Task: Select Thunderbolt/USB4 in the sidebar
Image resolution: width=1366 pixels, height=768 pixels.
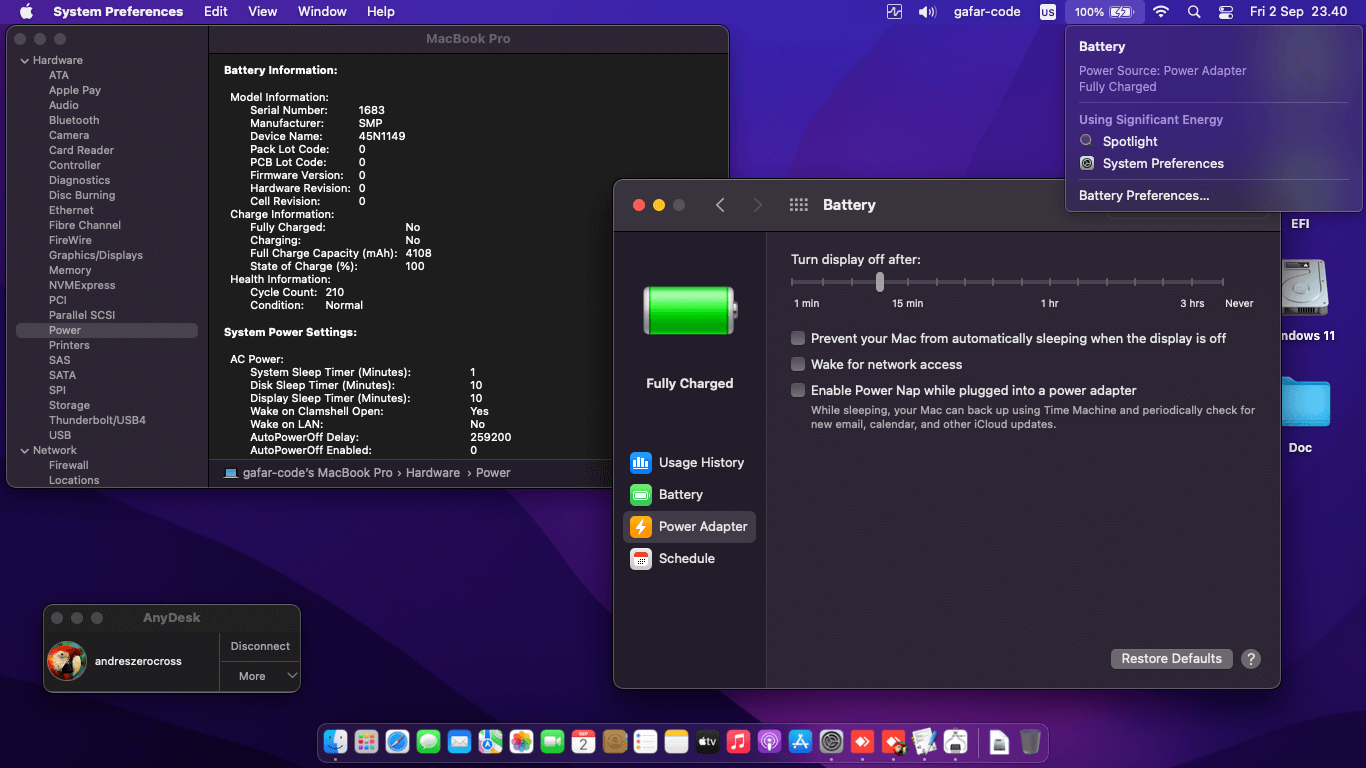Action: (97, 420)
